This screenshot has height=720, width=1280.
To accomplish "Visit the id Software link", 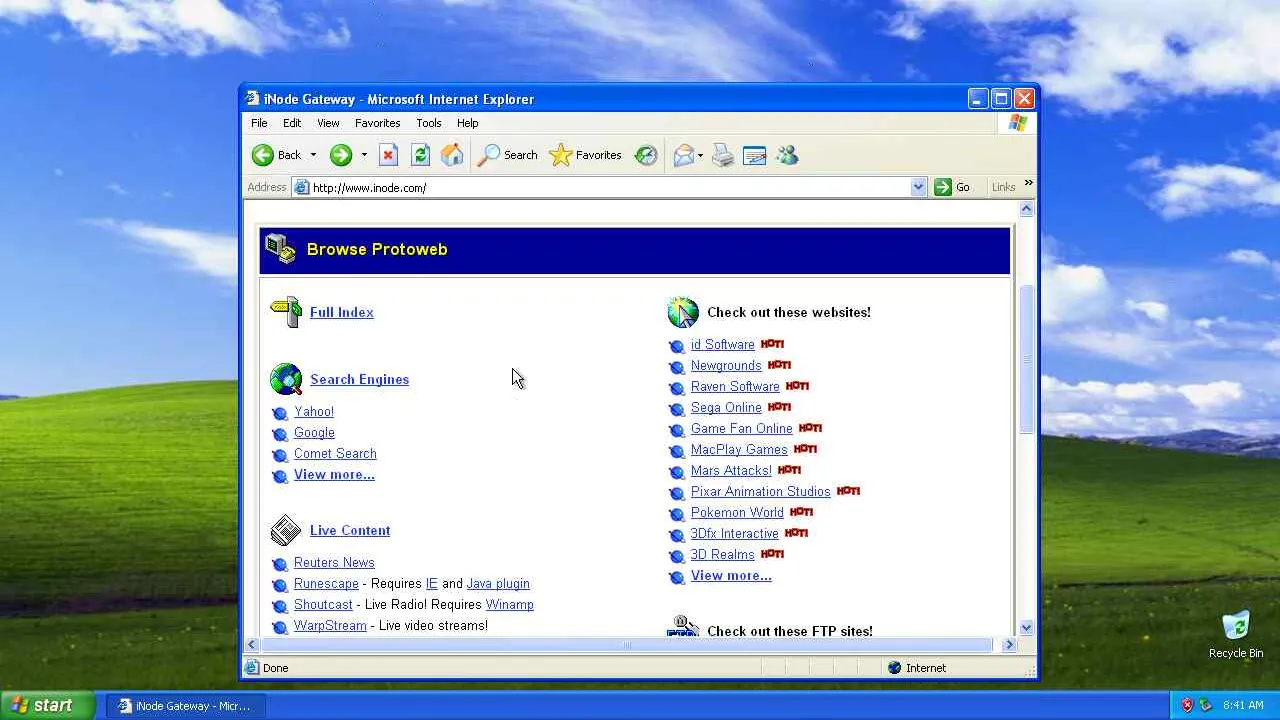I will coord(722,345).
